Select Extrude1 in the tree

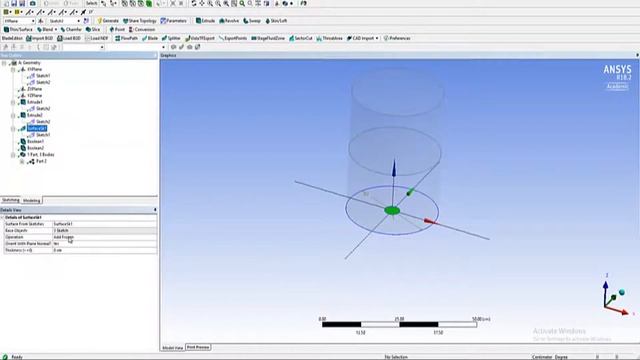35,102
